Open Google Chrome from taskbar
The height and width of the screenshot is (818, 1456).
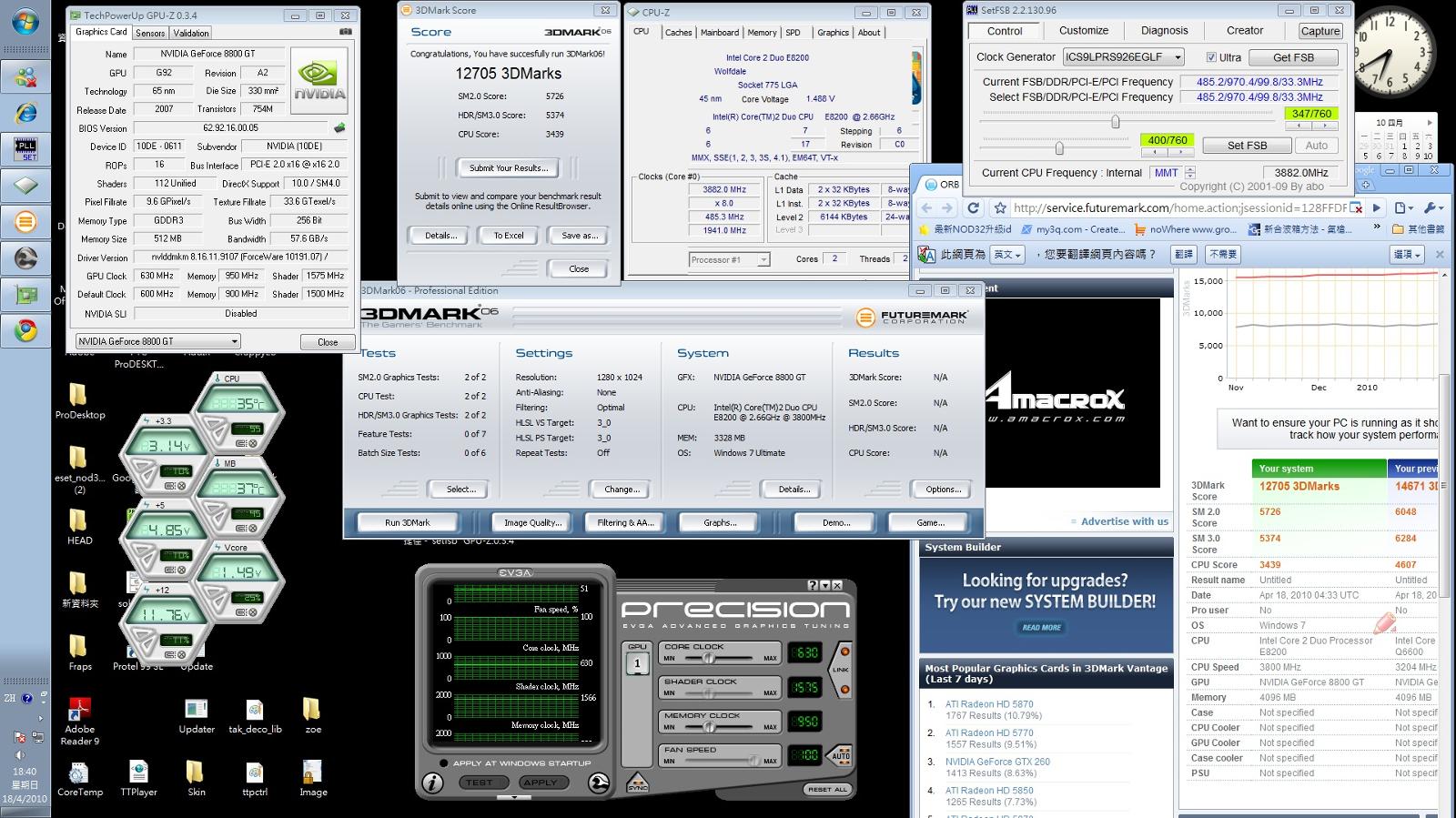click(25, 331)
